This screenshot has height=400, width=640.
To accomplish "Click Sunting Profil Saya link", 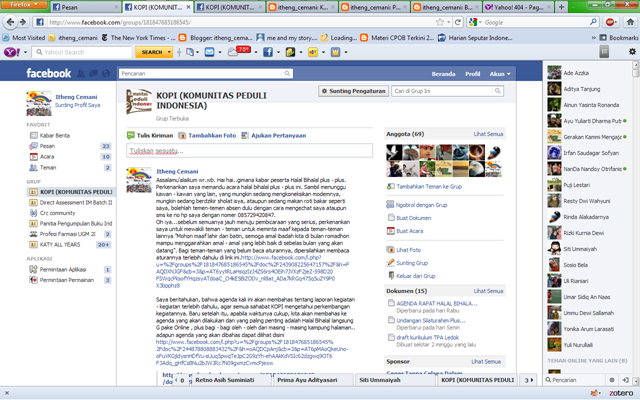I will click(x=78, y=105).
